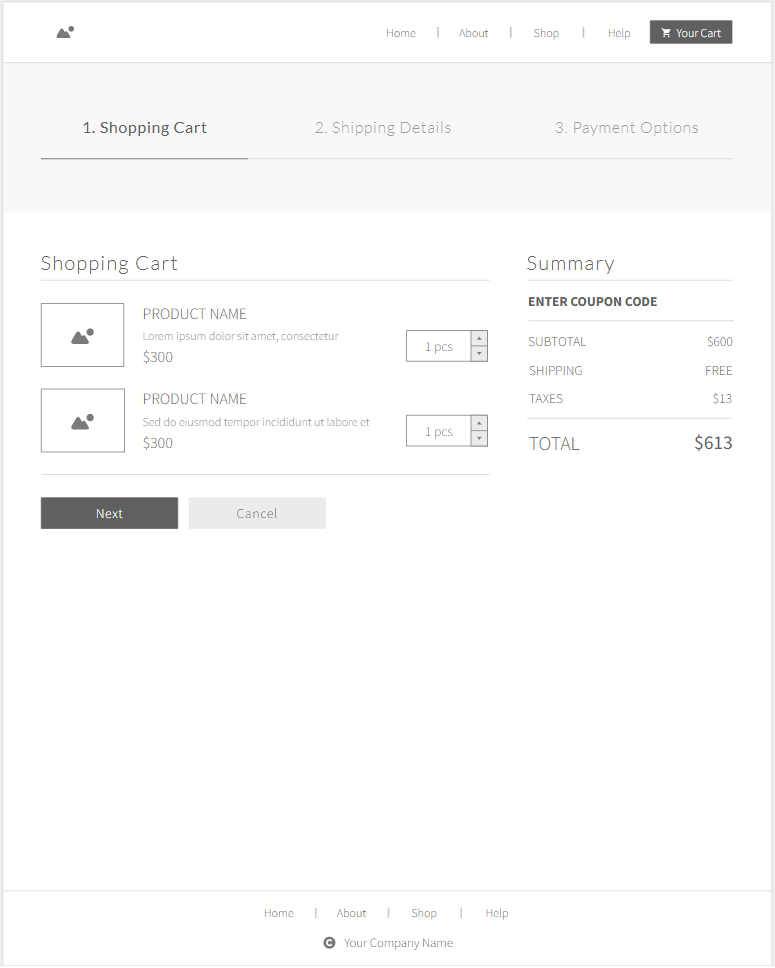Viewport: 775px width, 968px height.
Task: Open Help in top navigation
Action: [619, 33]
